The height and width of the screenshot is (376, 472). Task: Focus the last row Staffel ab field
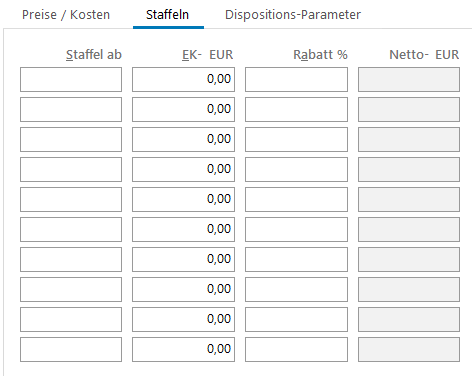(x=71, y=349)
